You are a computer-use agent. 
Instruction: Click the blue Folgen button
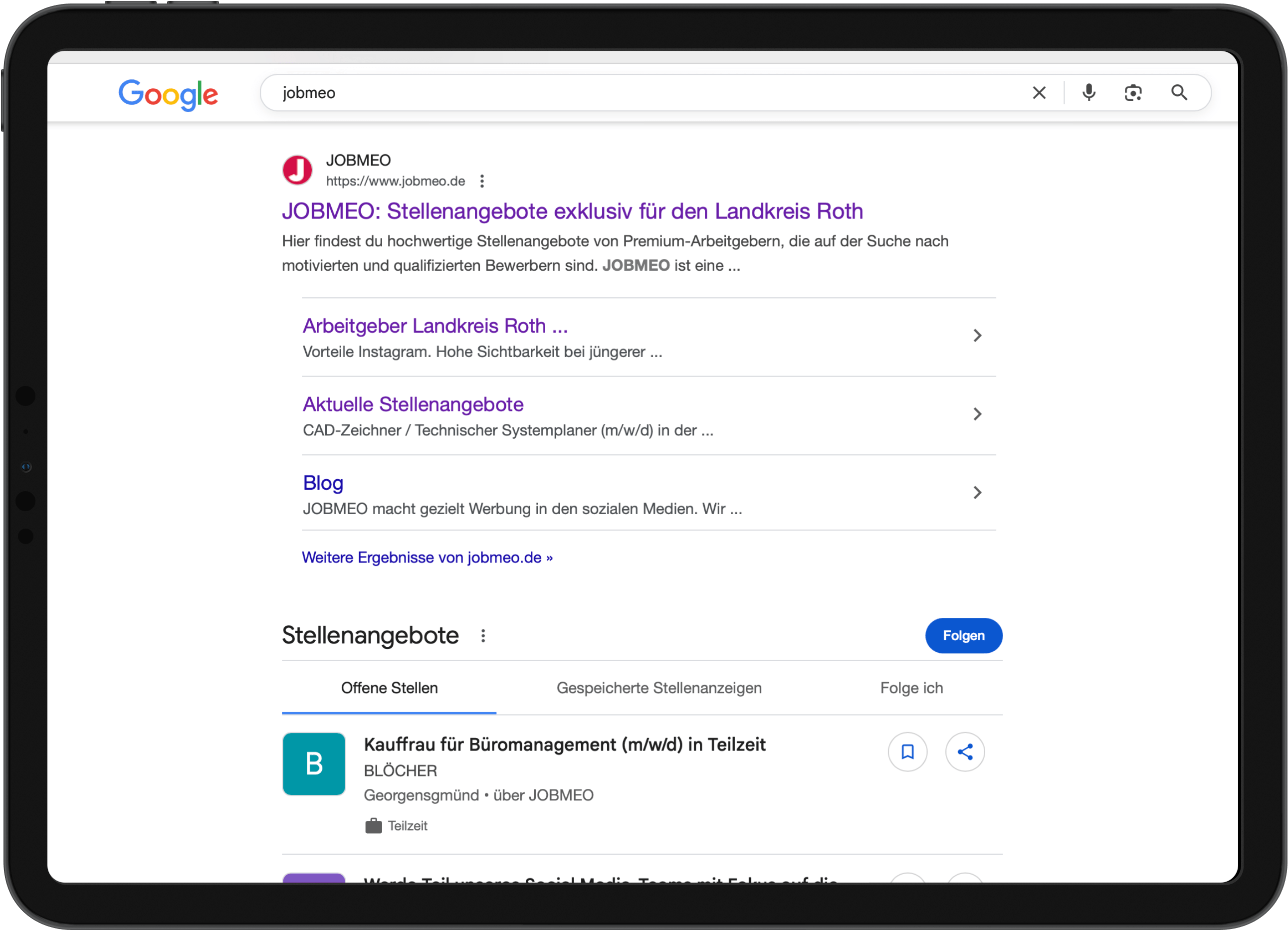pos(964,636)
